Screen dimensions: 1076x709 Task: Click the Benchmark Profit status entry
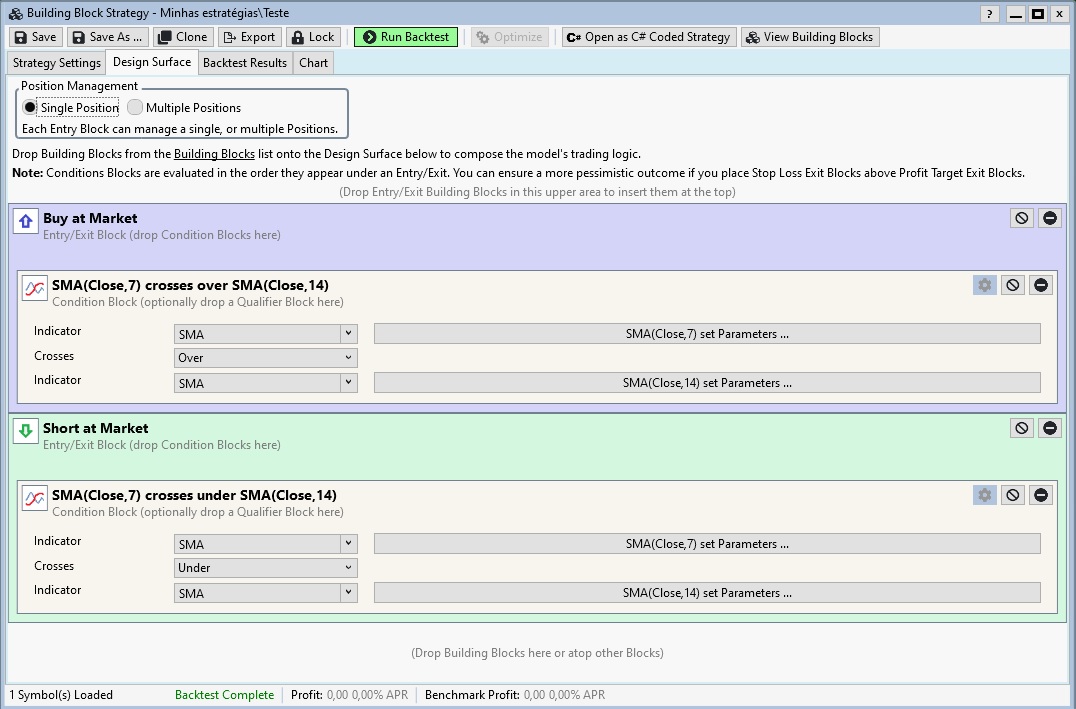(515, 695)
